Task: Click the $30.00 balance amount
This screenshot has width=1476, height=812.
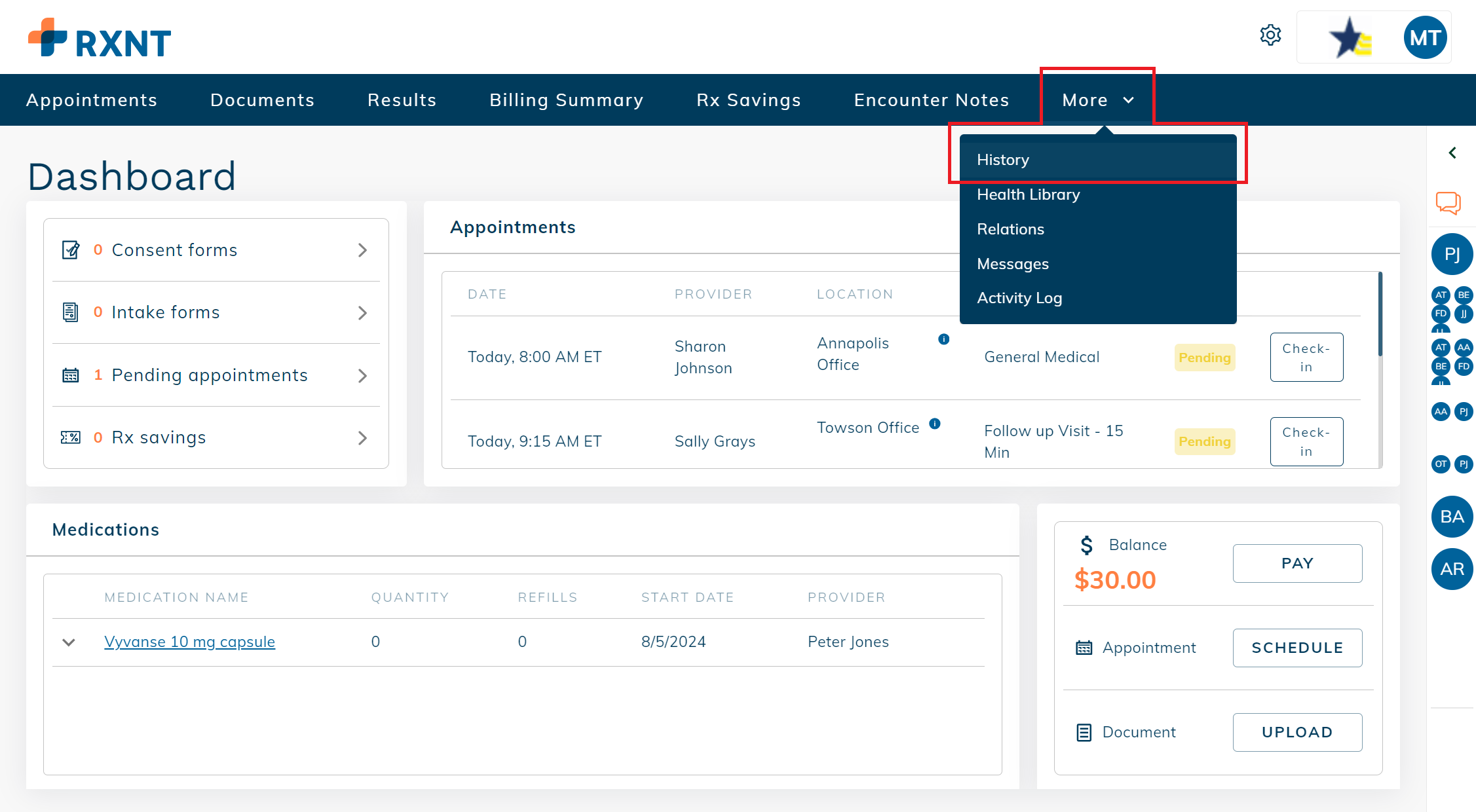Action: (1115, 580)
